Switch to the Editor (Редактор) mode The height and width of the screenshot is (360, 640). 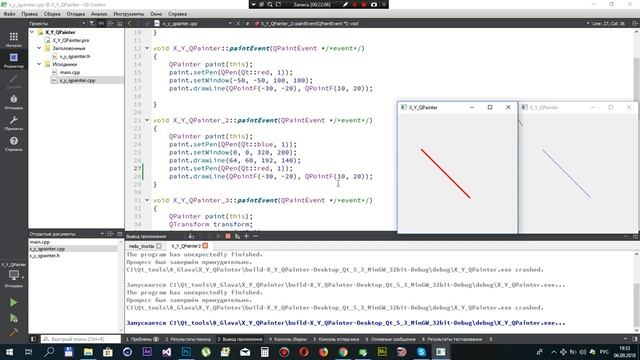click(x=13, y=60)
